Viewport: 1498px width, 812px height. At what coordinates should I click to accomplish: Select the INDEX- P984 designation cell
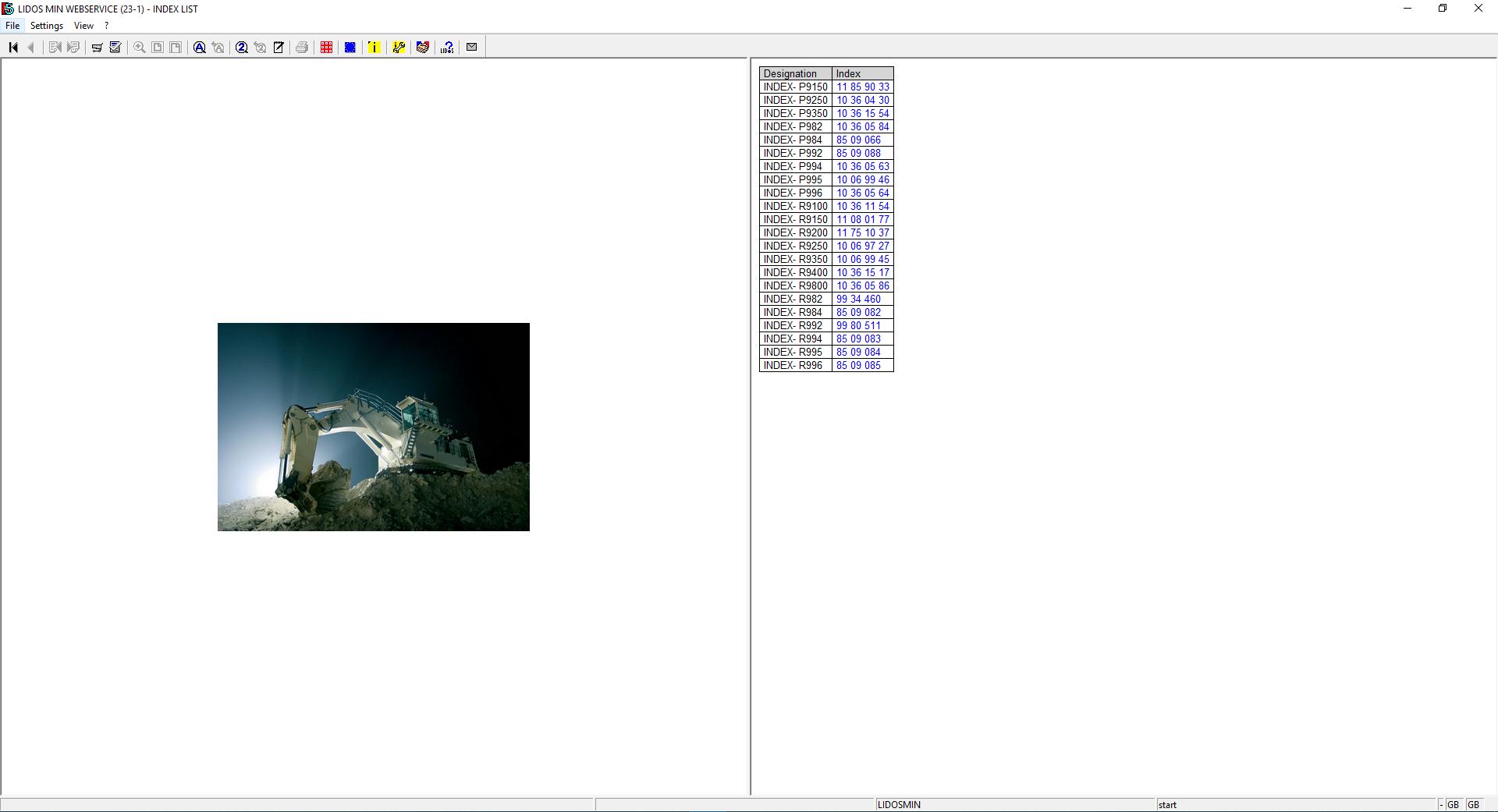[796, 140]
